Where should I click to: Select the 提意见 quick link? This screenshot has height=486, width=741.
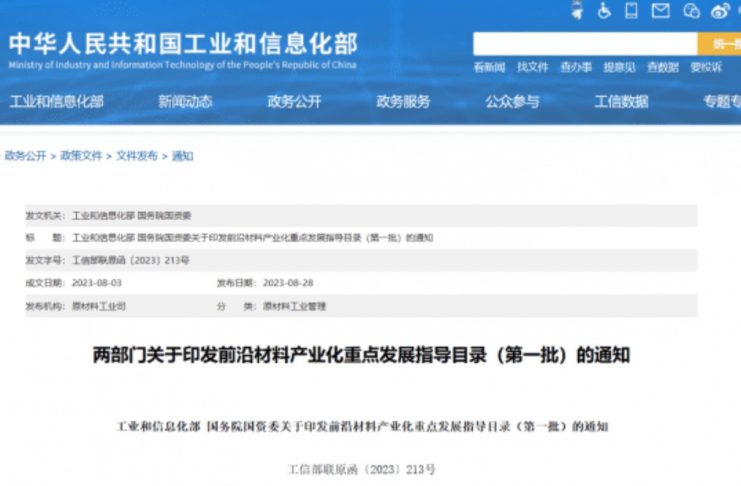pos(619,67)
